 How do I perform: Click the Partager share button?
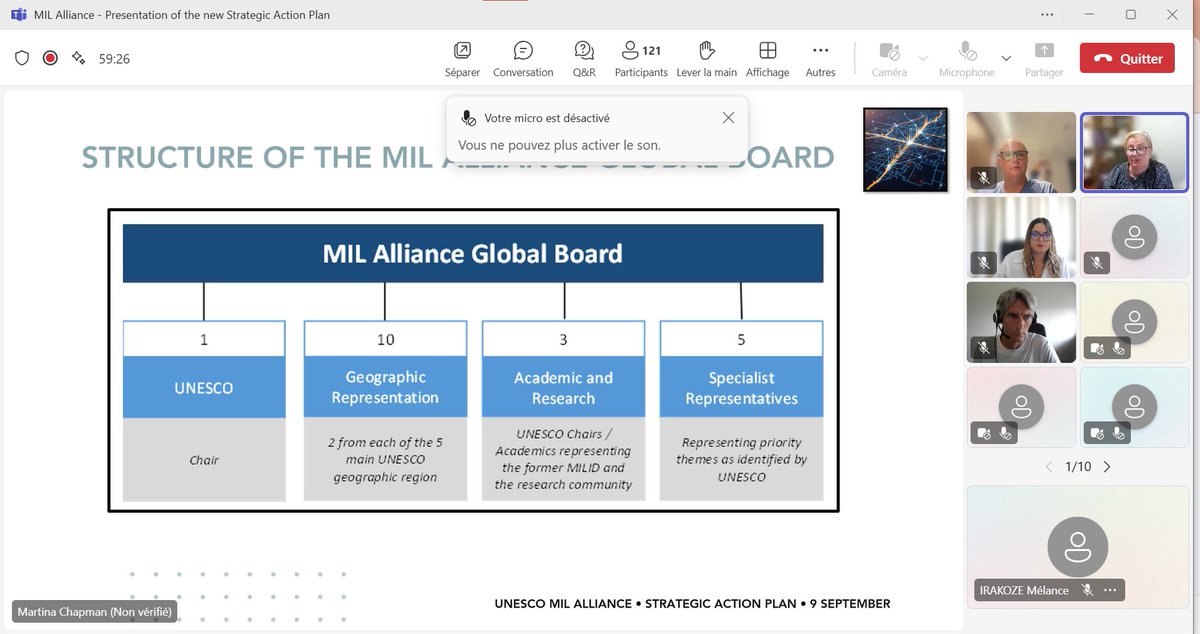(x=1044, y=59)
